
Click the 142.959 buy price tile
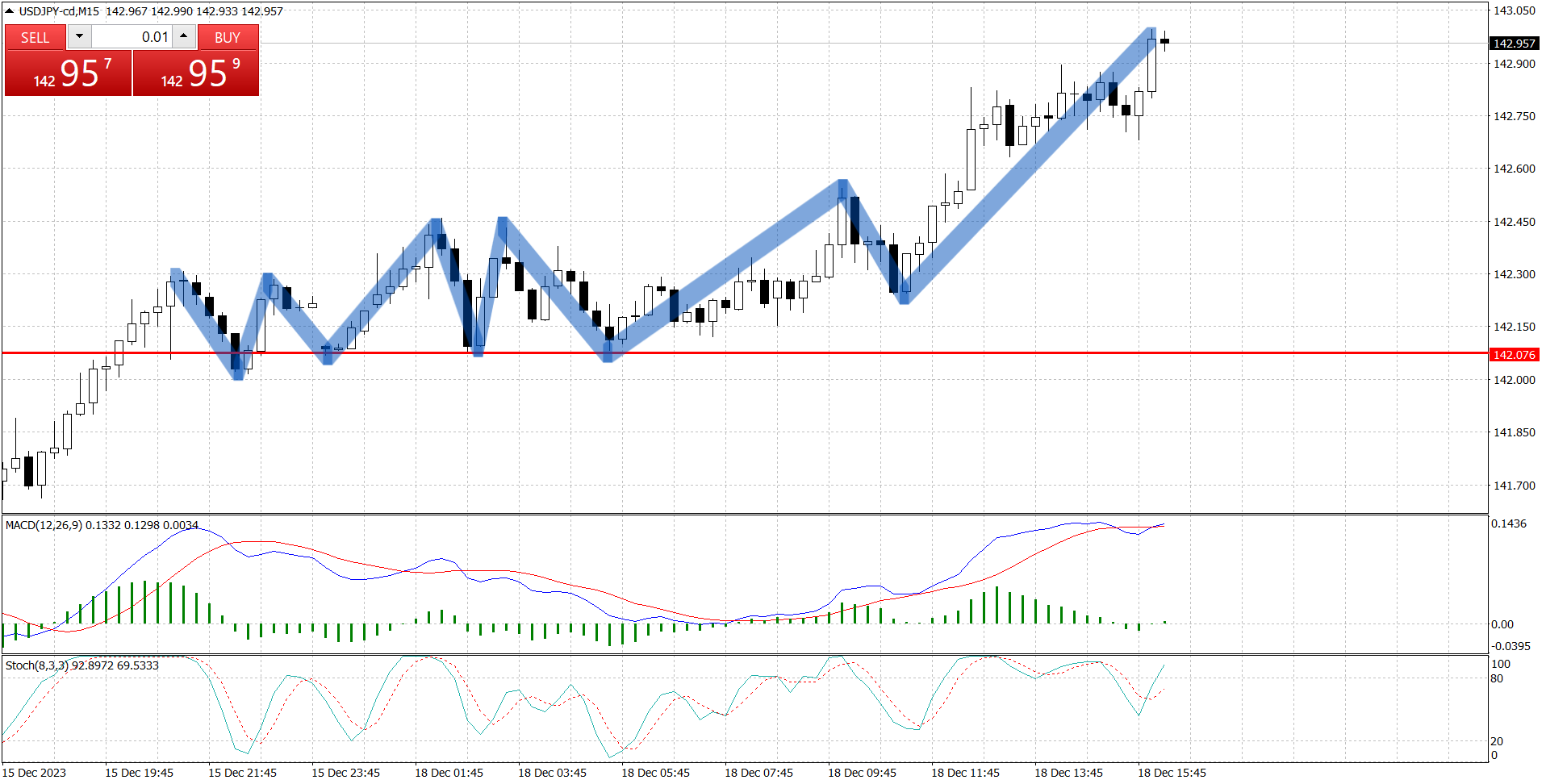[196, 73]
